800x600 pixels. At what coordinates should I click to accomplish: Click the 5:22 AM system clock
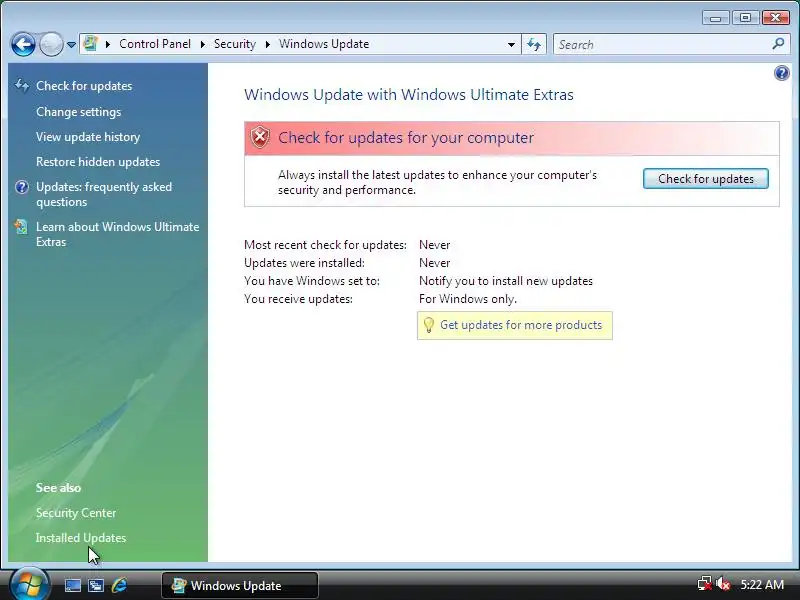(x=762, y=585)
